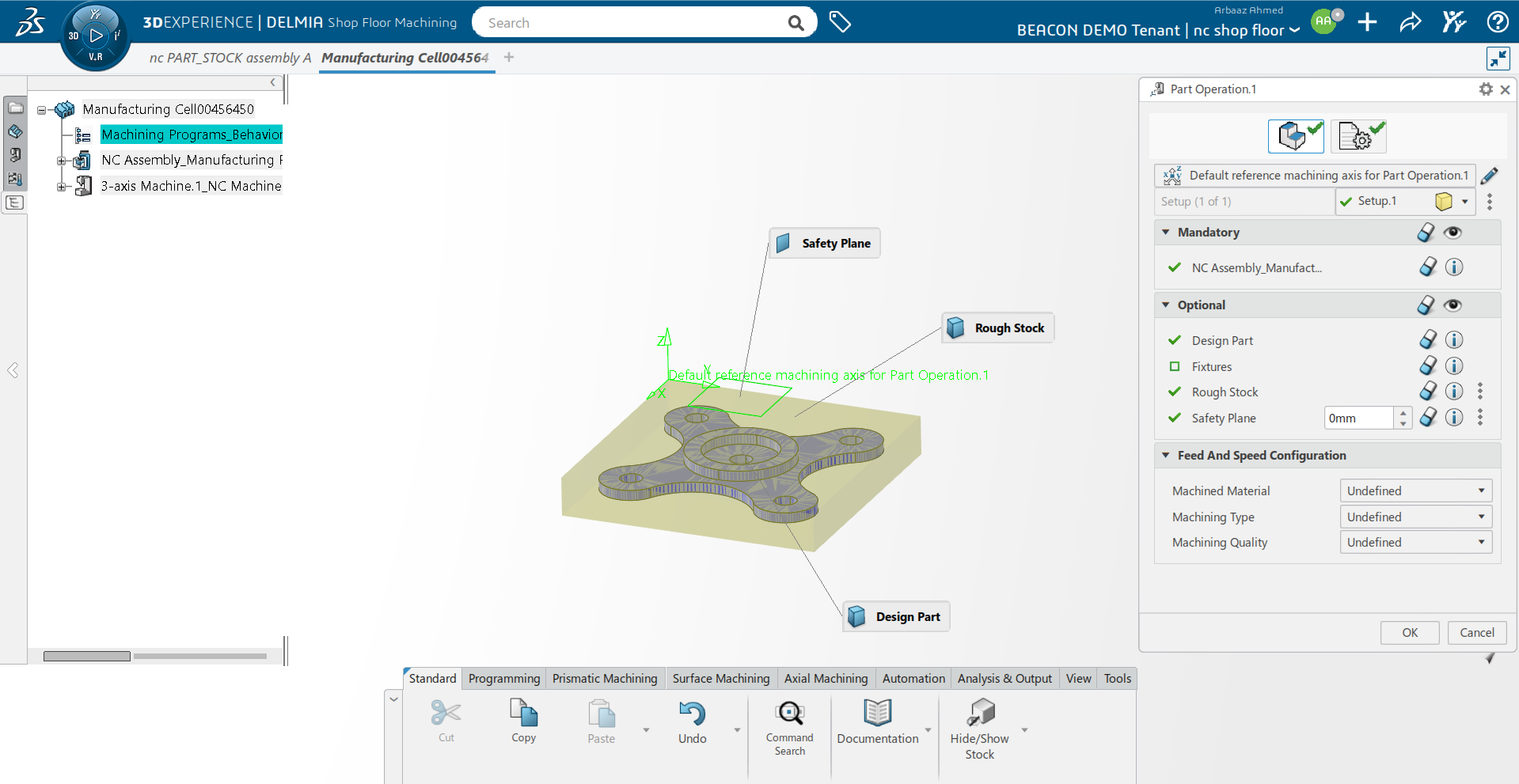The image size is (1519, 784).
Task: Toggle the Fixtures checkbox
Action: coord(1175,366)
